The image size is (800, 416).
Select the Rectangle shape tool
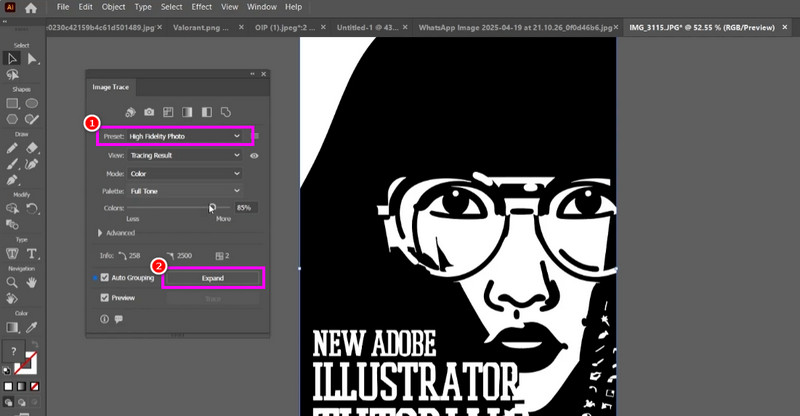tap(12, 104)
